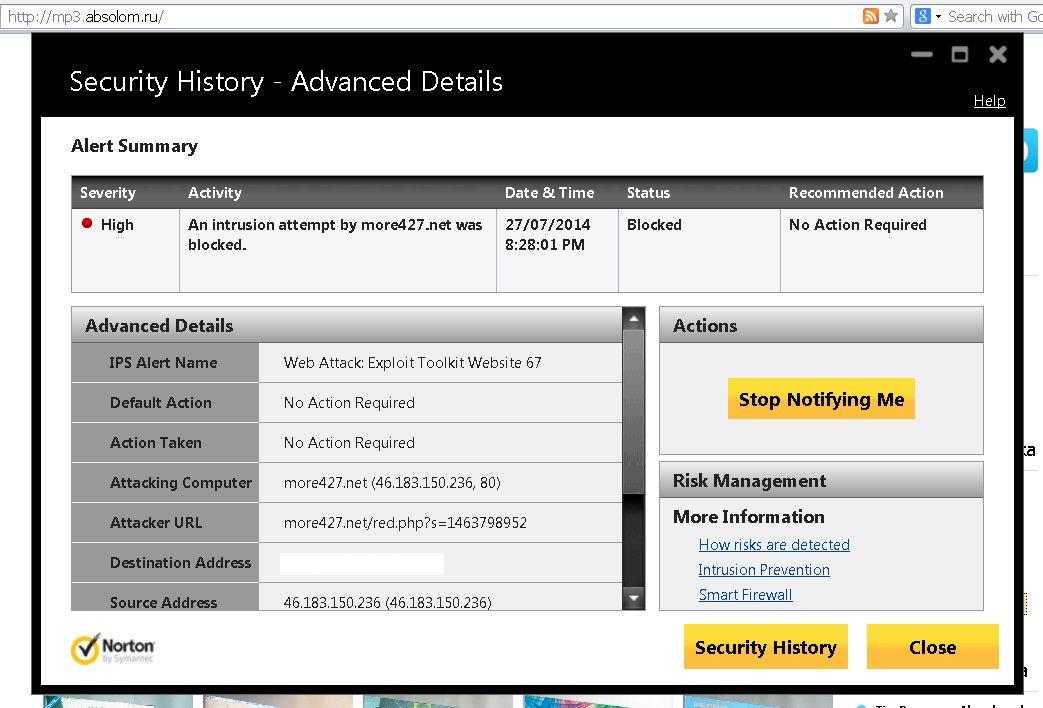Click the yellow Close button

(x=932, y=647)
